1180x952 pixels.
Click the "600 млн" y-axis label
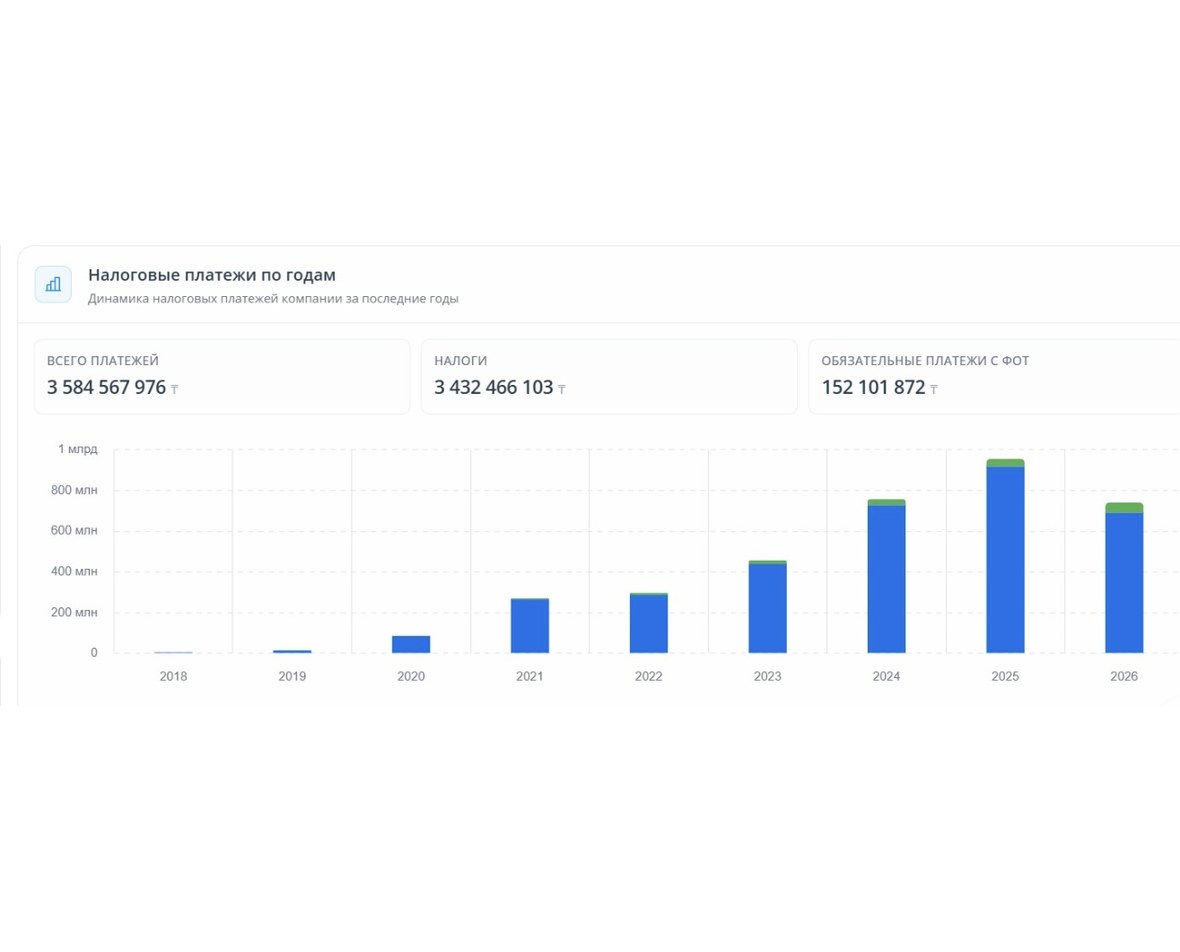point(74,531)
